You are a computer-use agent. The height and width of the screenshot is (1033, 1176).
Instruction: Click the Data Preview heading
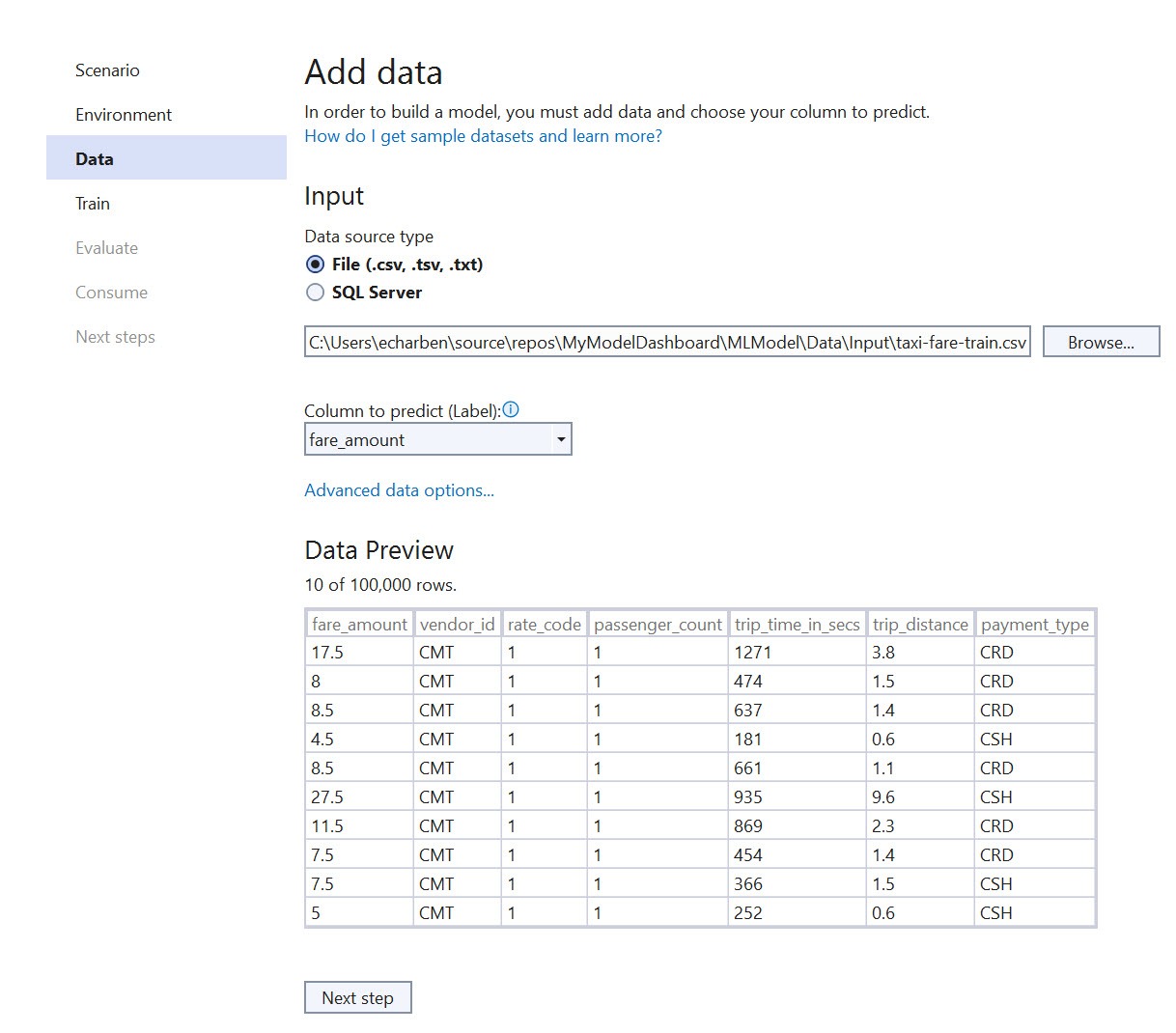(x=378, y=550)
